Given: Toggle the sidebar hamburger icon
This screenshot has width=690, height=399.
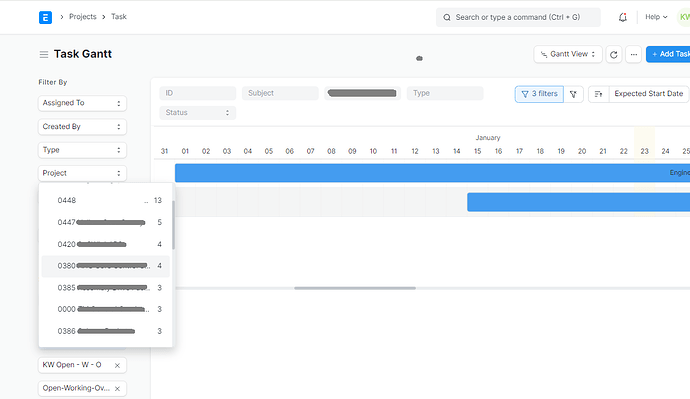Looking at the screenshot, I should pyautogui.click(x=44, y=55).
